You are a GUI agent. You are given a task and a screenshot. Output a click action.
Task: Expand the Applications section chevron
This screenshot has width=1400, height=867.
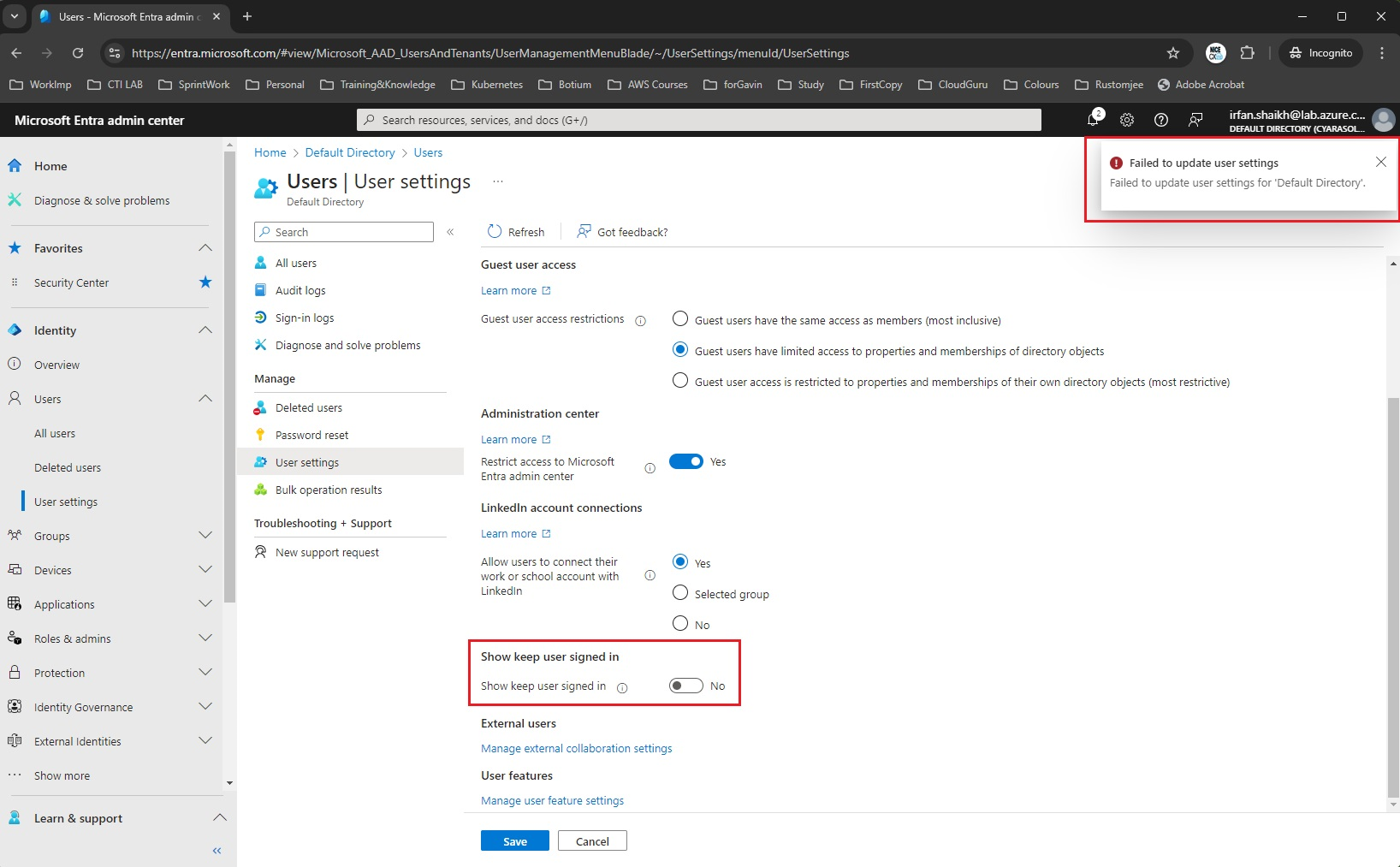205,604
